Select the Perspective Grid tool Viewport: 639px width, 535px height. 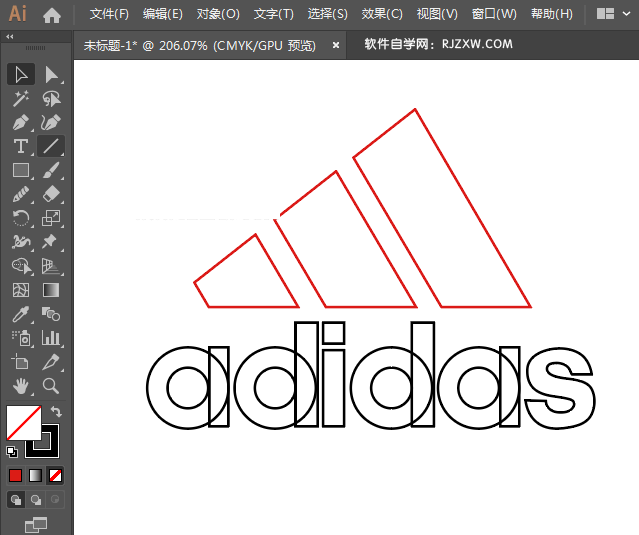(x=51, y=266)
